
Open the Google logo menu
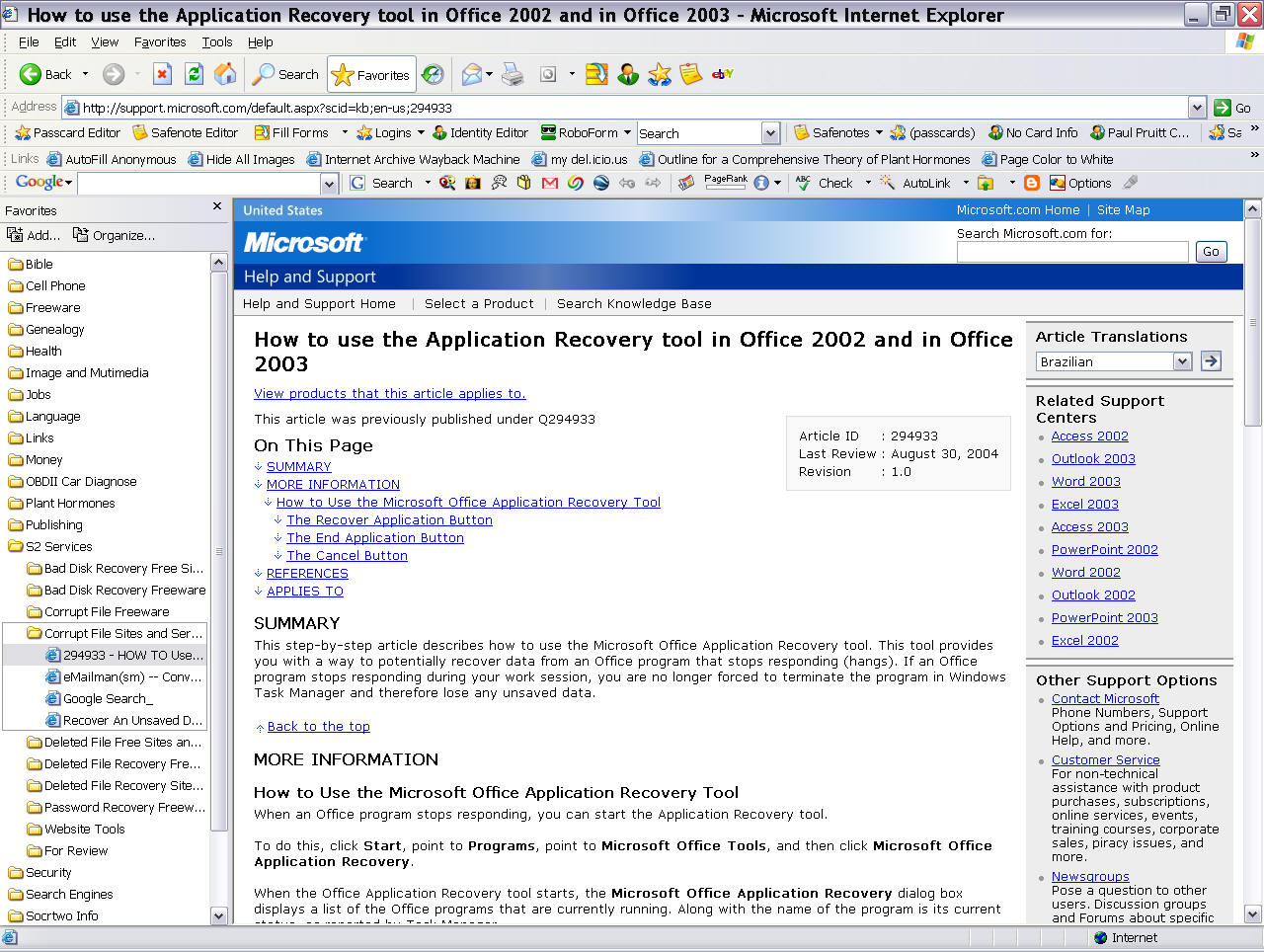point(43,183)
